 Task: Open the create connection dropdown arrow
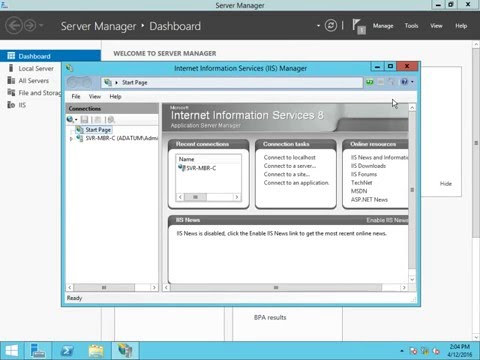click(76, 120)
